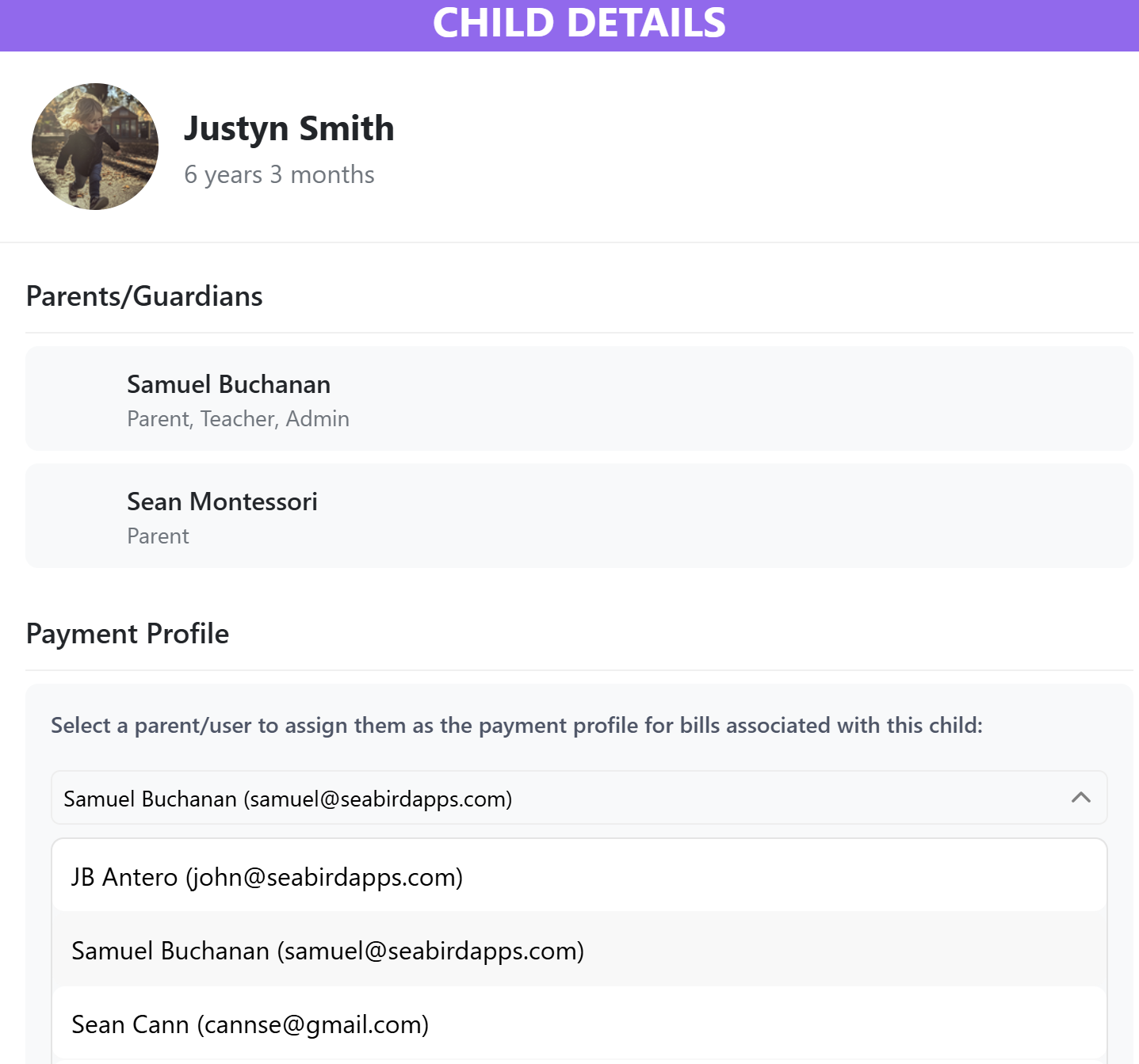
Task: Open Sean Montessori guardian card
Action: pos(579,516)
